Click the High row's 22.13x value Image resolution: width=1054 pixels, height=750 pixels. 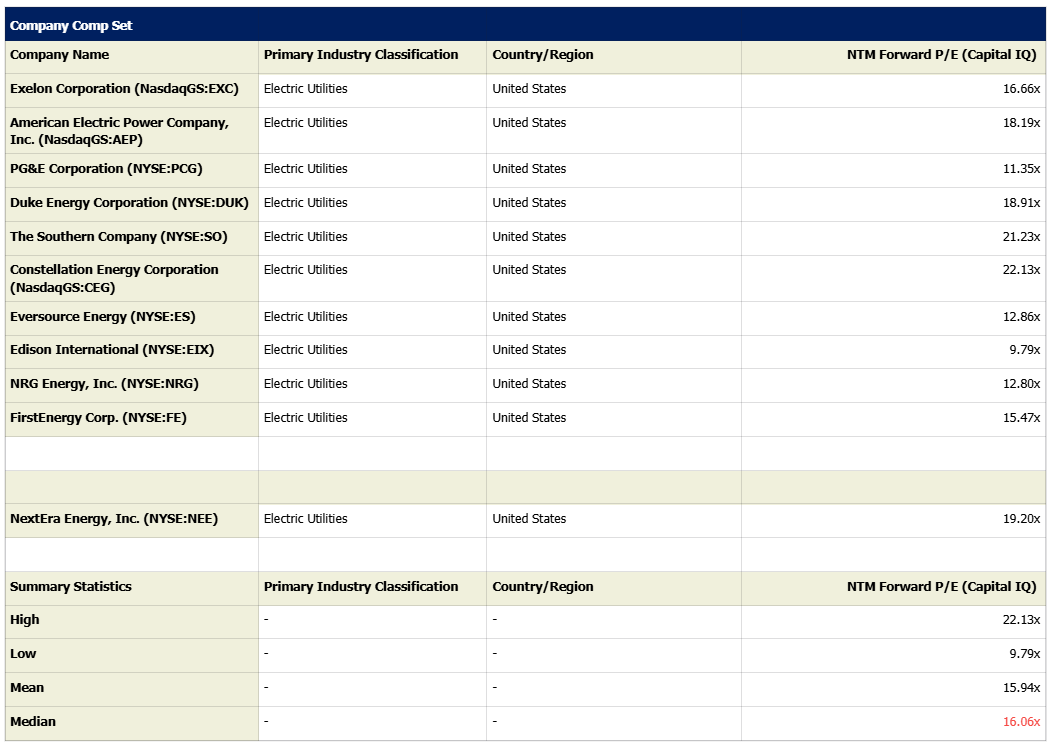(x=1021, y=620)
